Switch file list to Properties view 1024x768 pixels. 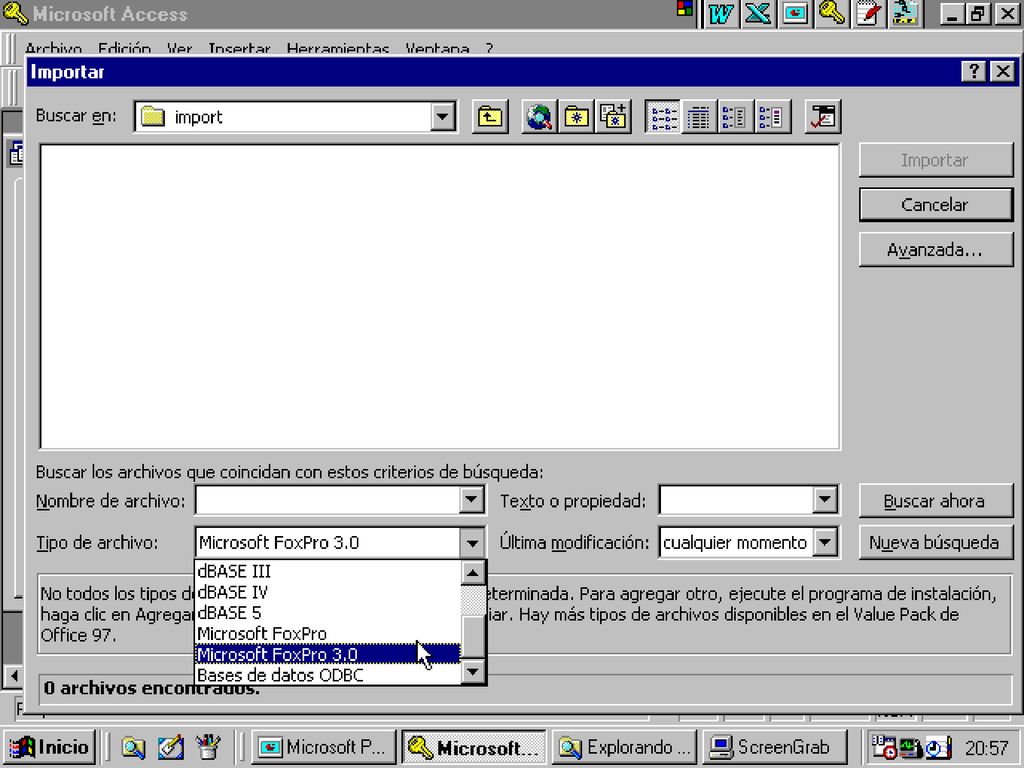coord(735,117)
